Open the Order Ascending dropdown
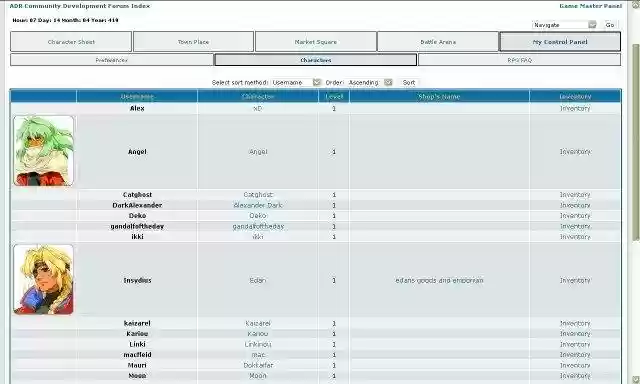The image size is (640, 384). [370, 82]
